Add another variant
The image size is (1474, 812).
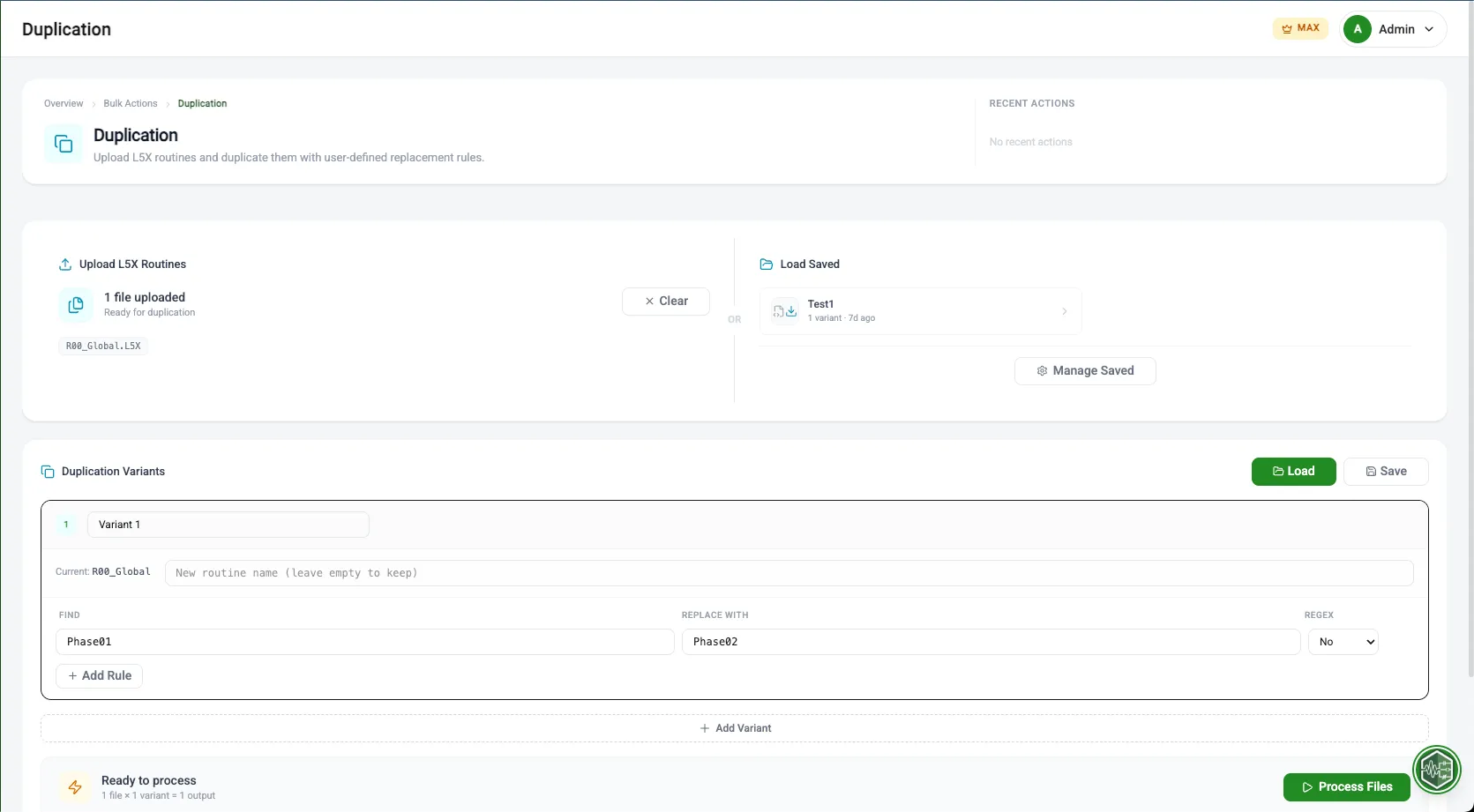tap(735, 728)
